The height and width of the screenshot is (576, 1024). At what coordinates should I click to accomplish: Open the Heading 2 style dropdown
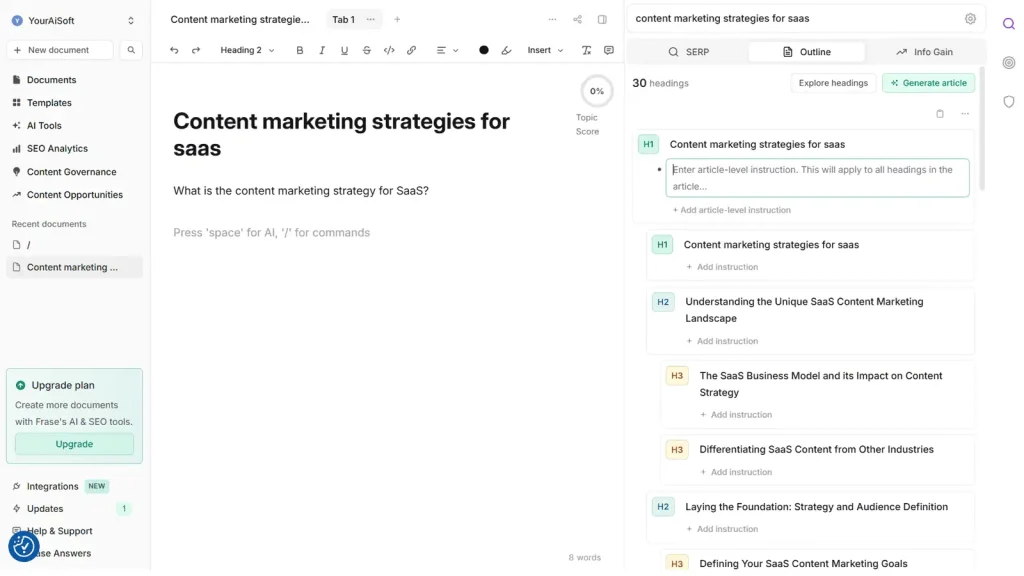247,50
